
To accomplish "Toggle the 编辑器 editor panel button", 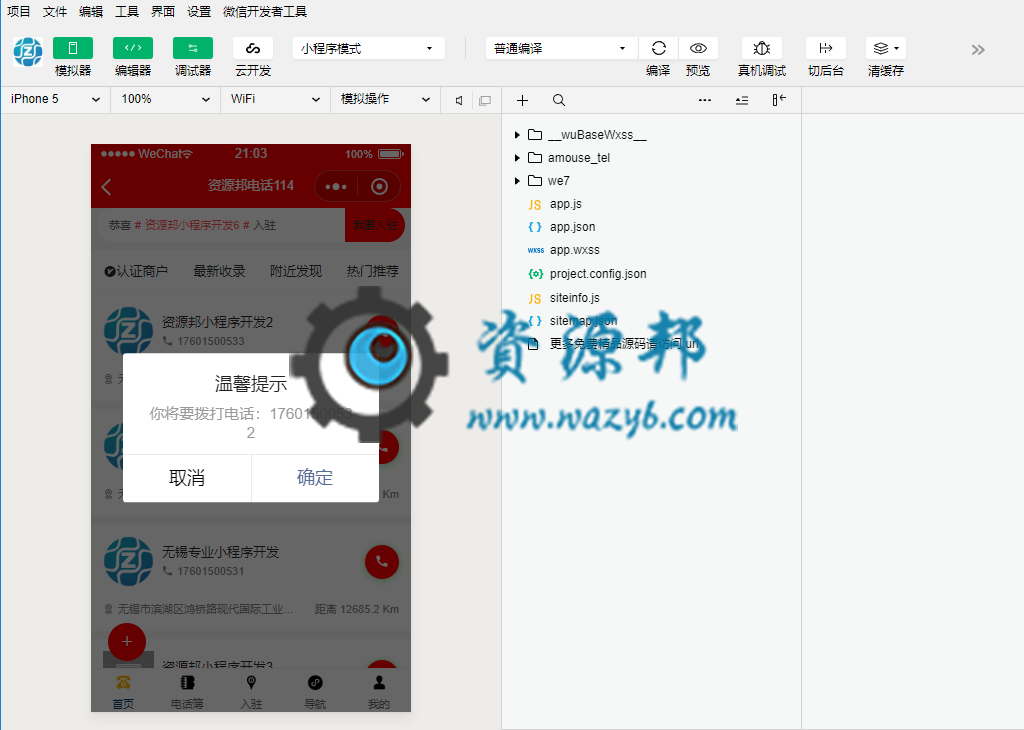I will (x=133, y=48).
